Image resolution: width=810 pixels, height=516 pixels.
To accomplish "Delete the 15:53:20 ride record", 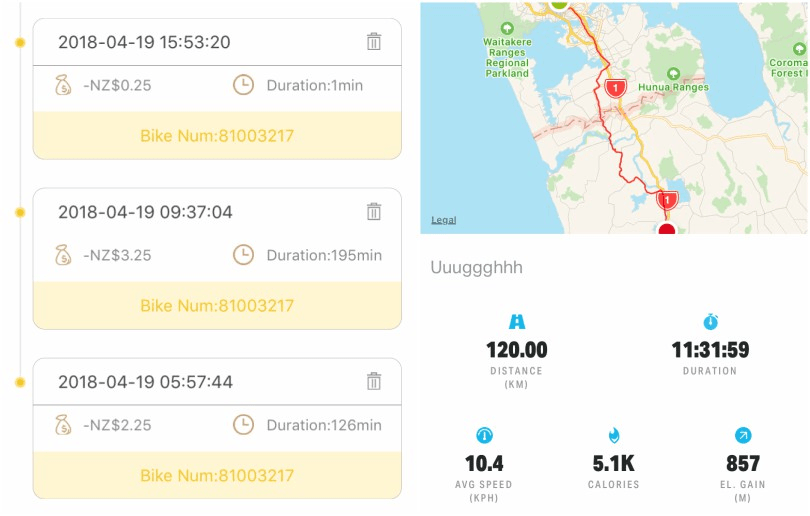I will point(374,42).
